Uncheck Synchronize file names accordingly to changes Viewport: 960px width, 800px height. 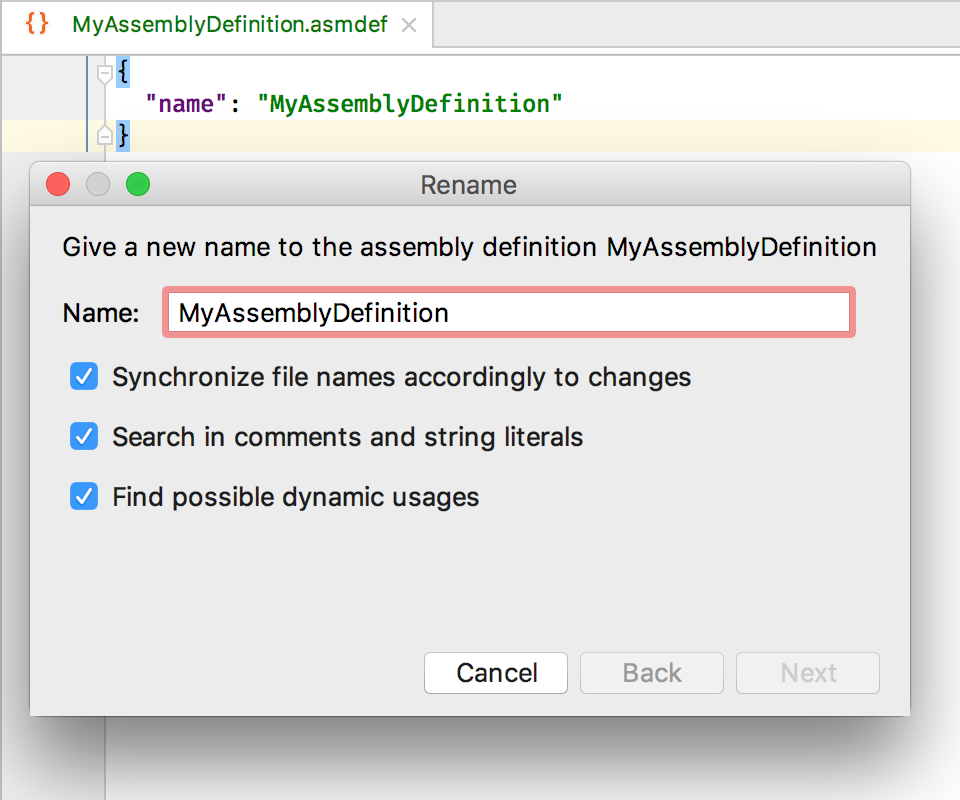click(x=84, y=376)
